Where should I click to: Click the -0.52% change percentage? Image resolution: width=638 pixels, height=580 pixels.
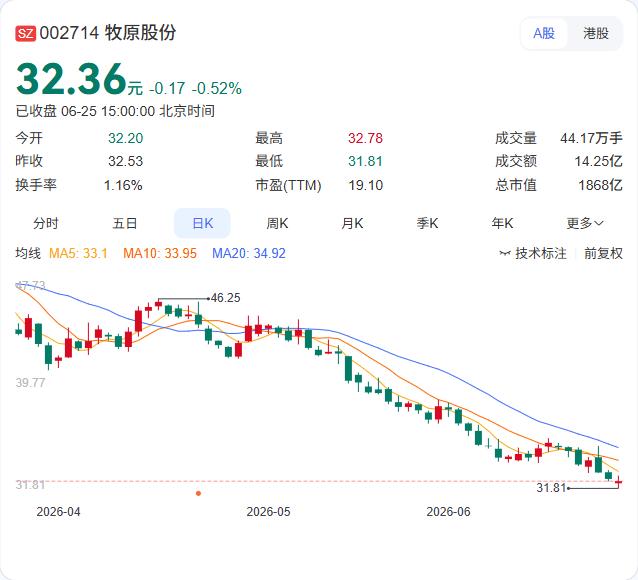216,88
